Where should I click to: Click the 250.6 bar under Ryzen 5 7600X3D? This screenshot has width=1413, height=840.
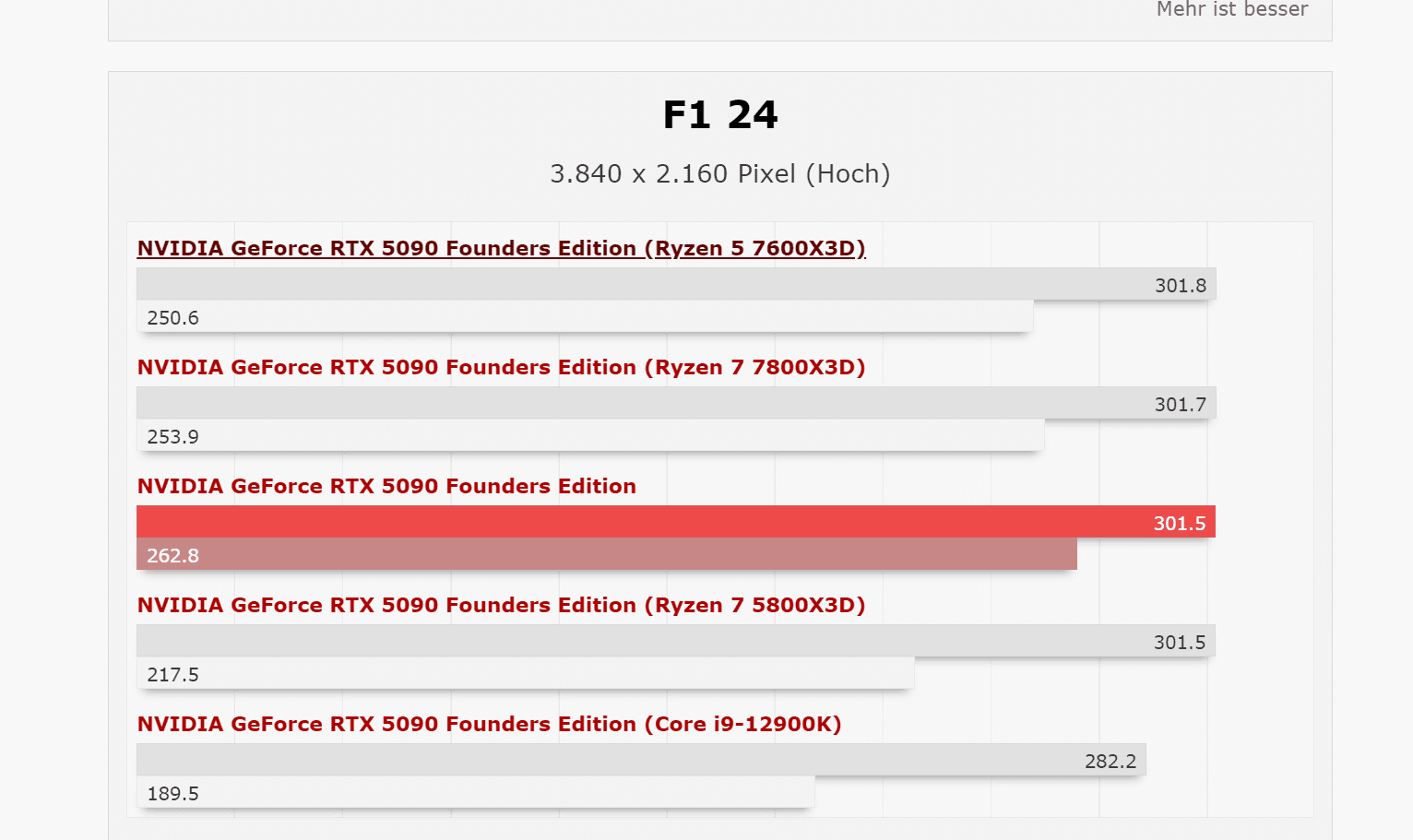pyautogui.click(x=585, y=316)
